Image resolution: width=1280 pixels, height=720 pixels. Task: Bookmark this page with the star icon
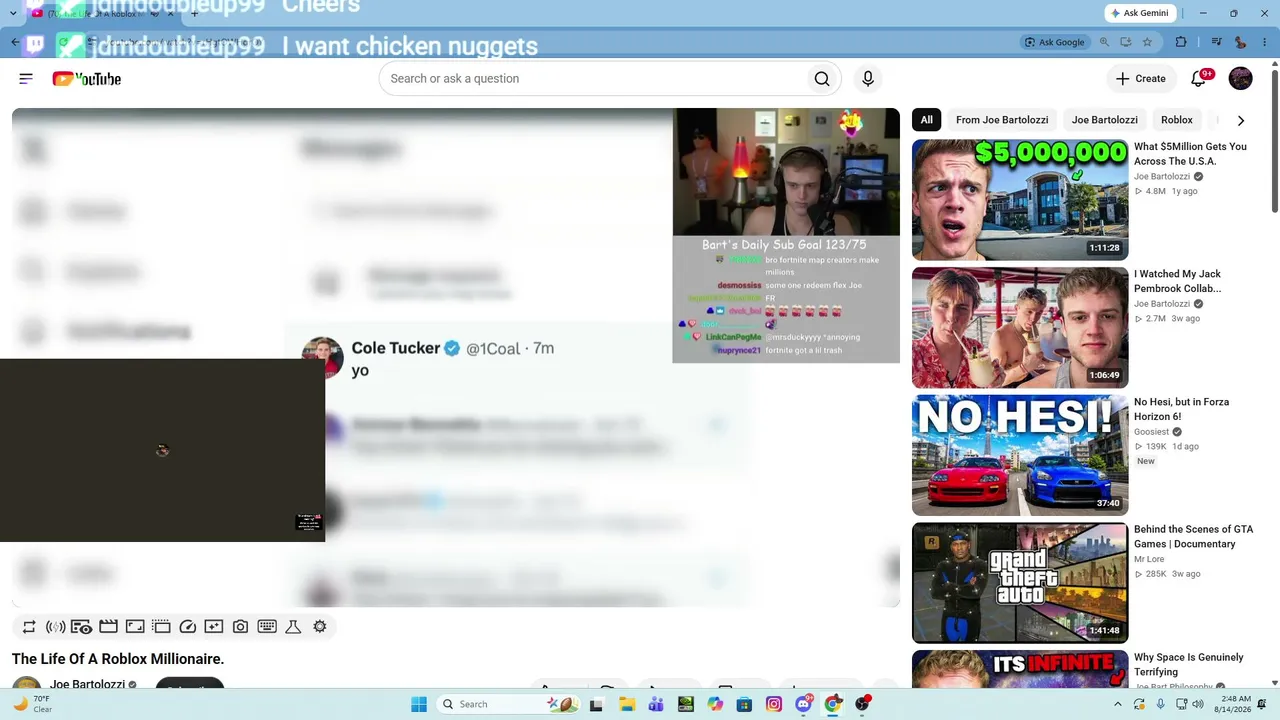(1147, 42)
